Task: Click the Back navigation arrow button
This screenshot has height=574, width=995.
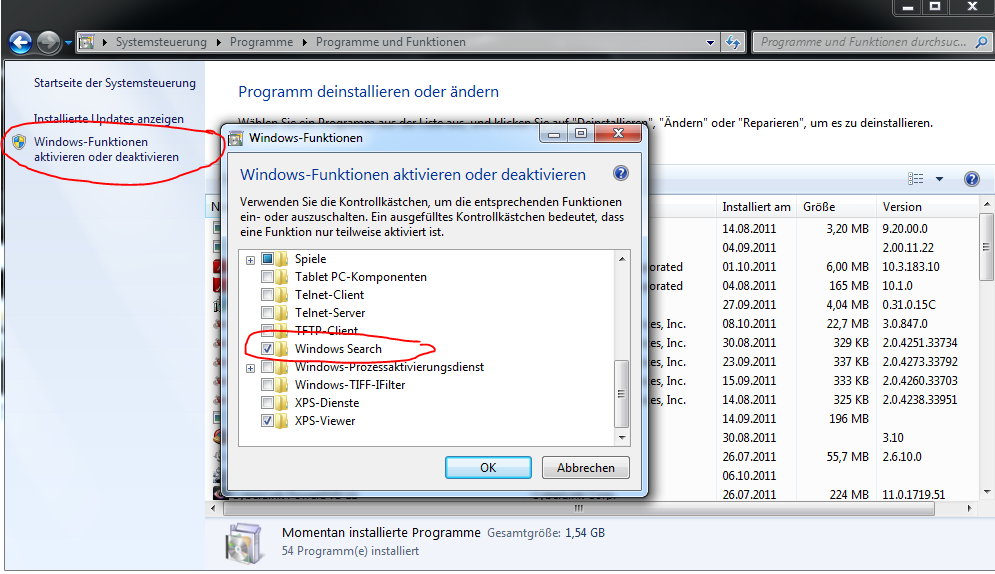Action: point(20,42)
